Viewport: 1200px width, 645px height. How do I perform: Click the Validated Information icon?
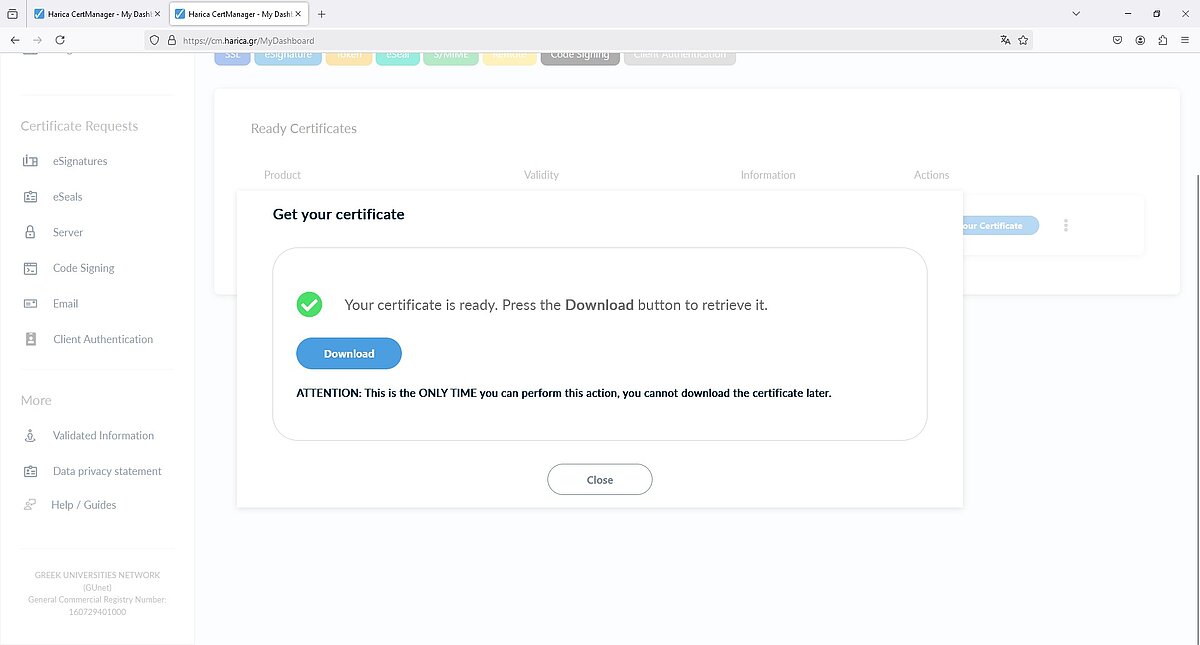pos(30,436)
